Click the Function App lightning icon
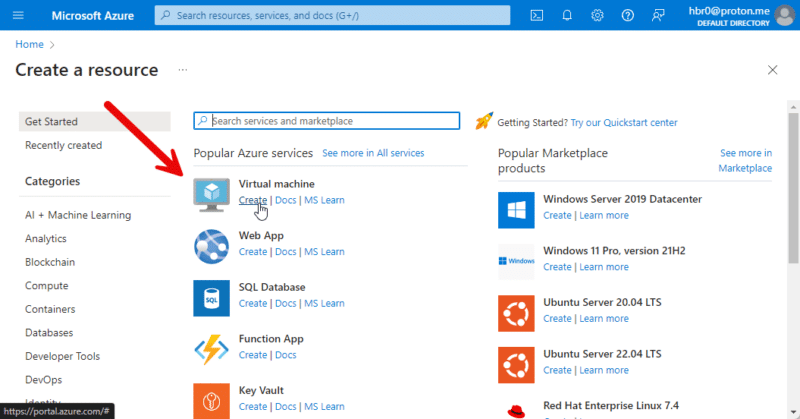800x419 pixels. [212, 348]
